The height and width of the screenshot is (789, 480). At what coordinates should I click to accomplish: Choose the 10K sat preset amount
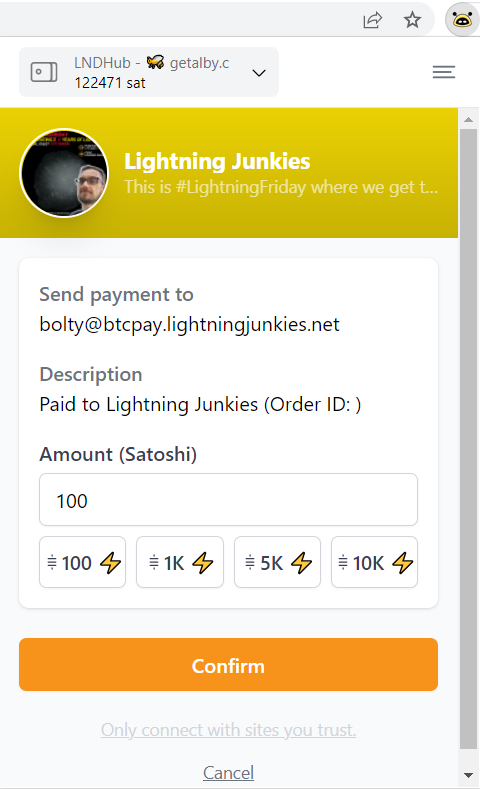(x=374, y=562)
